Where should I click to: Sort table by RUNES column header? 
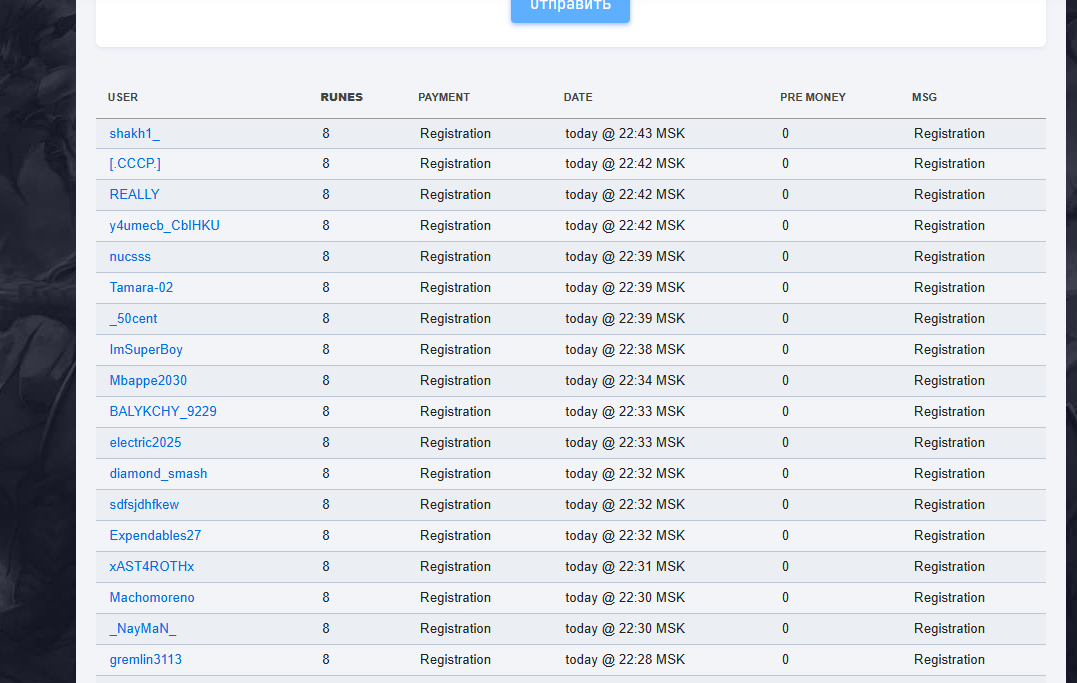(341, 97)
